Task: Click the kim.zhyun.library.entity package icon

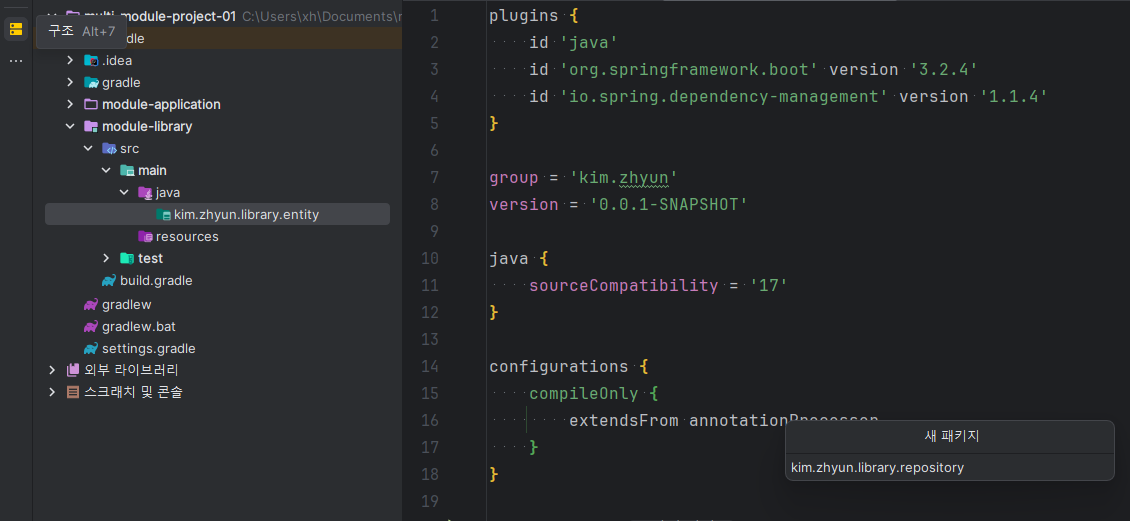Action: click(164, 214)
